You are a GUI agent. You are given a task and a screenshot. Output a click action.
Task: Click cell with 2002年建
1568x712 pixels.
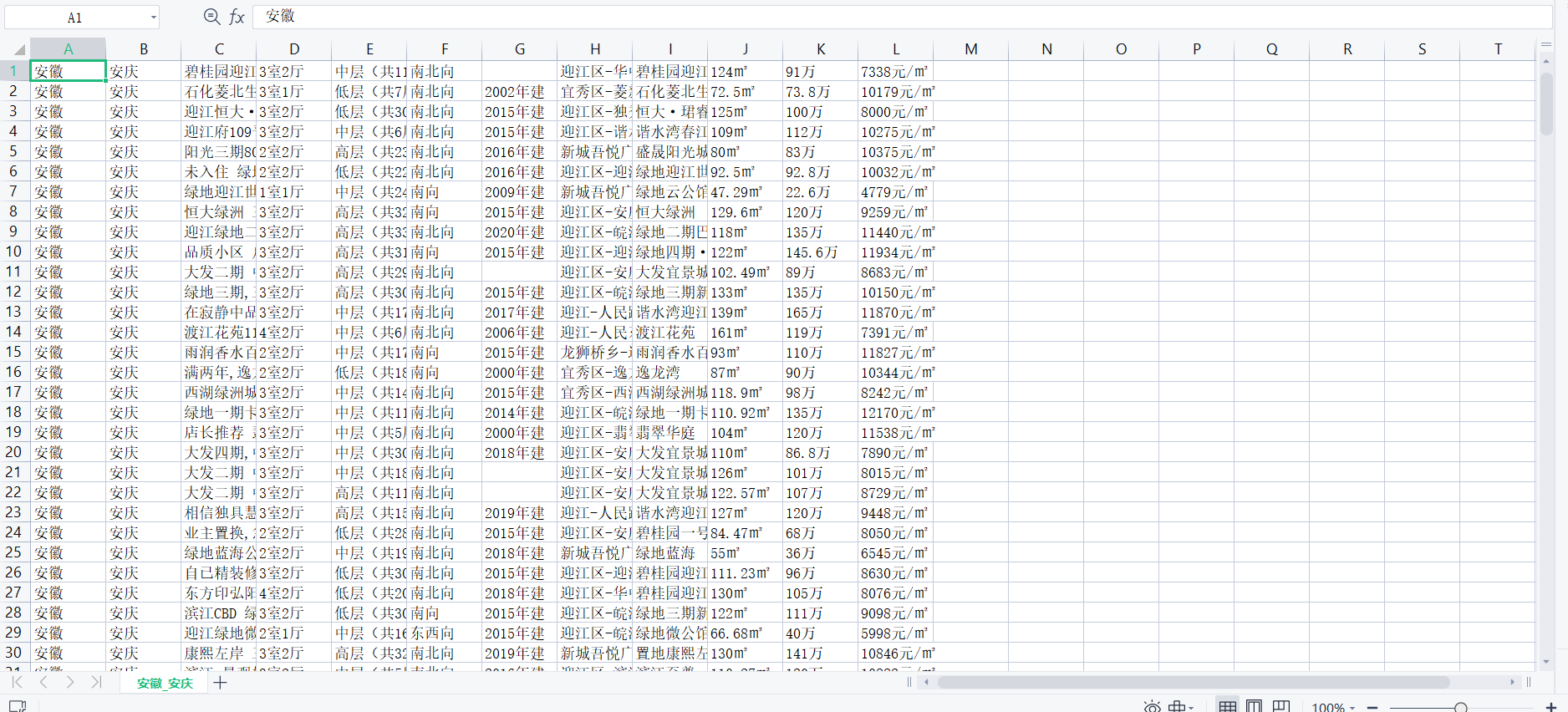click(x=520, y=91)
